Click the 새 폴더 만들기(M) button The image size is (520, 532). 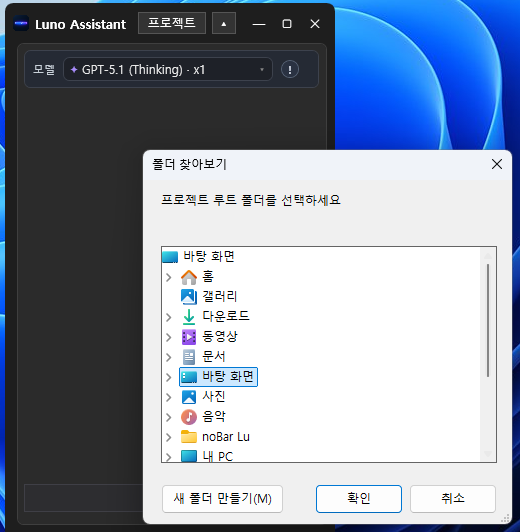pyautogui.click(x=223, y=499)
